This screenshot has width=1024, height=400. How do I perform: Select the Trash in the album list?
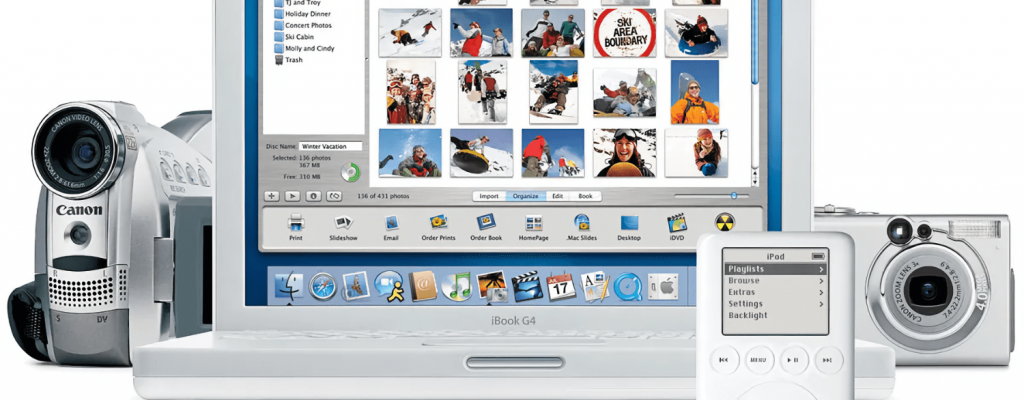[294, 60]
